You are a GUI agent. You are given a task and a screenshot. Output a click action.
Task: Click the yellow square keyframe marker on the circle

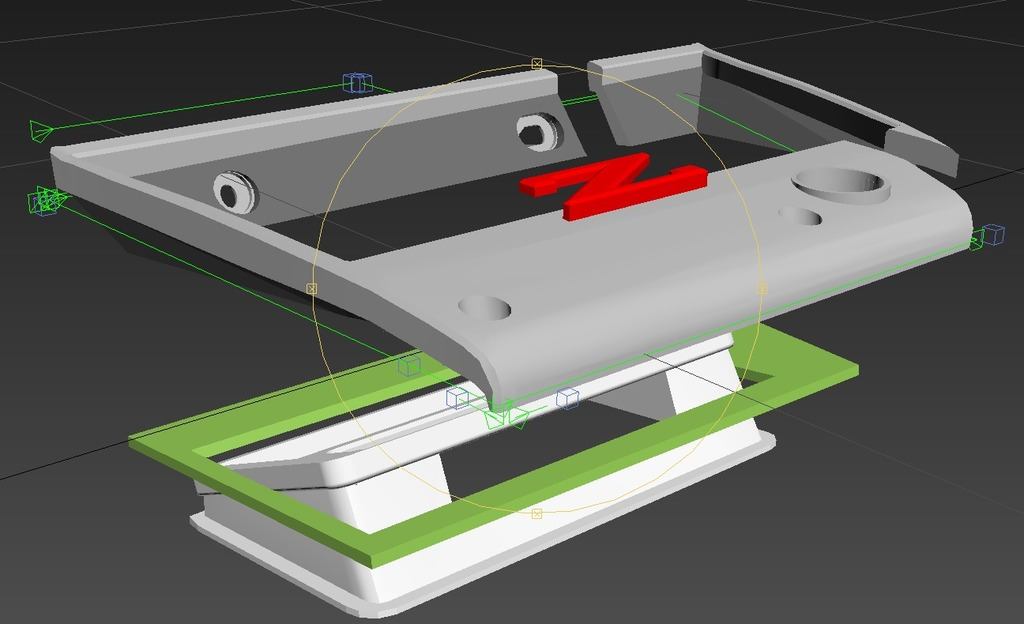(x=536, y=64)
